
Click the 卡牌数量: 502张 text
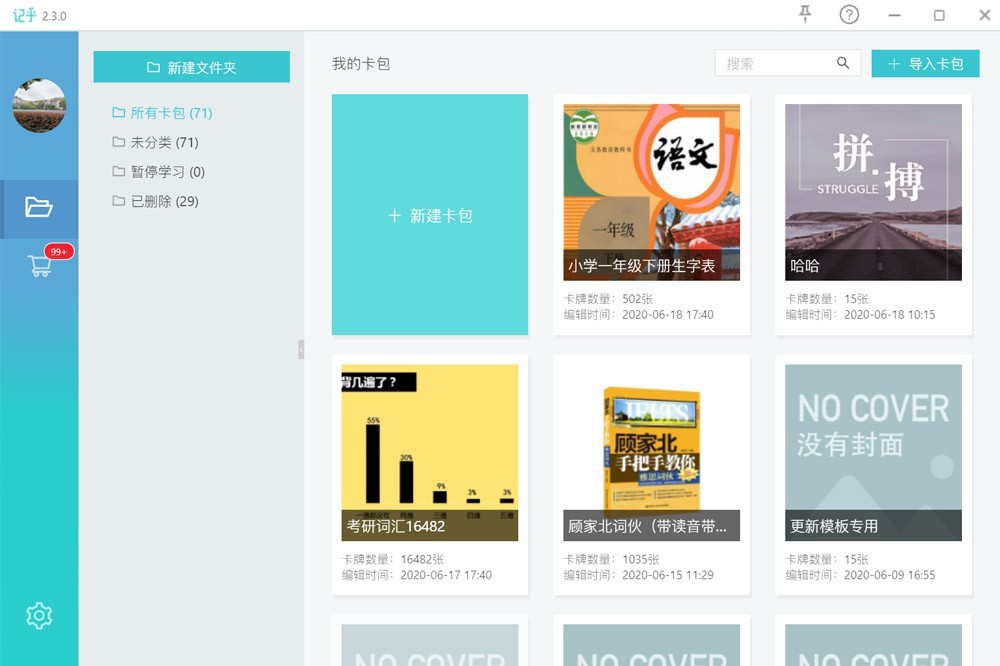[x=608, y=299]
